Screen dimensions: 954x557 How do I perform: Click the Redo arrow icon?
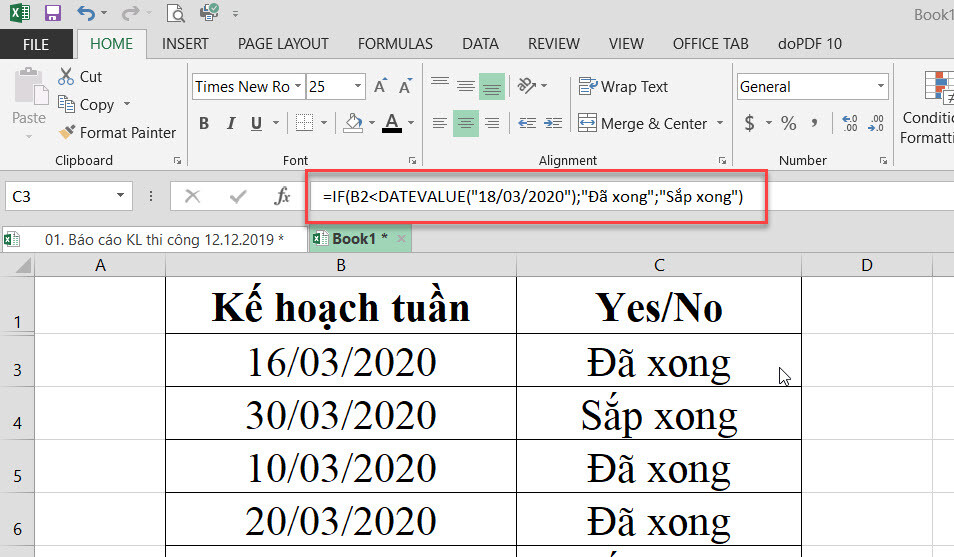pyautogui.click(x=130, y=13)
